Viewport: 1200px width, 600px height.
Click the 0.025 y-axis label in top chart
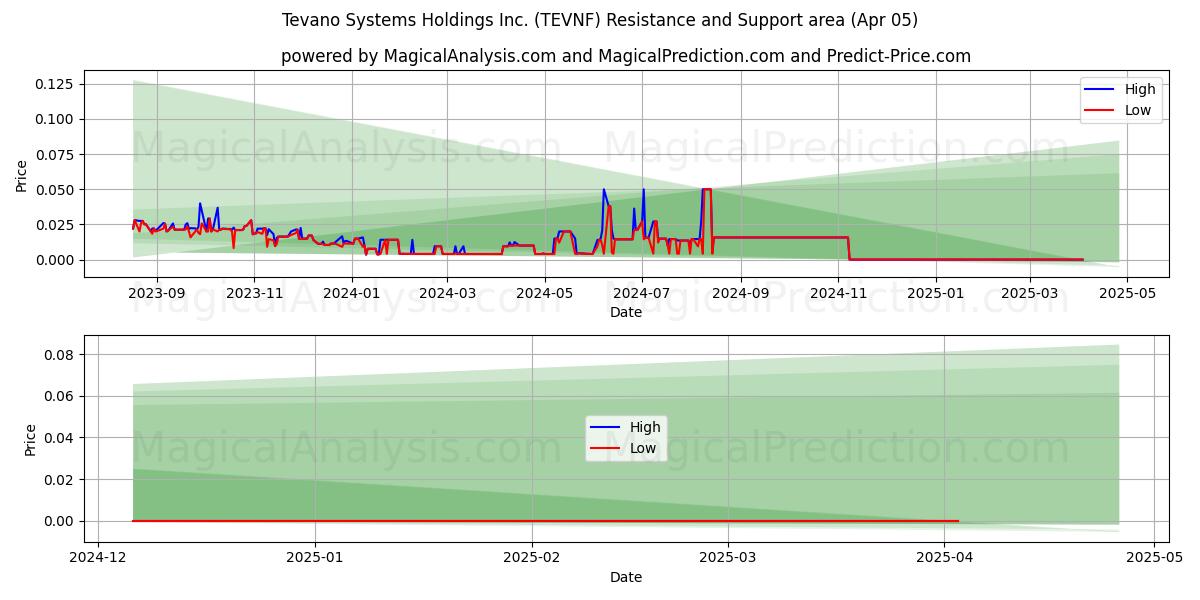click(x=56, y=225)
